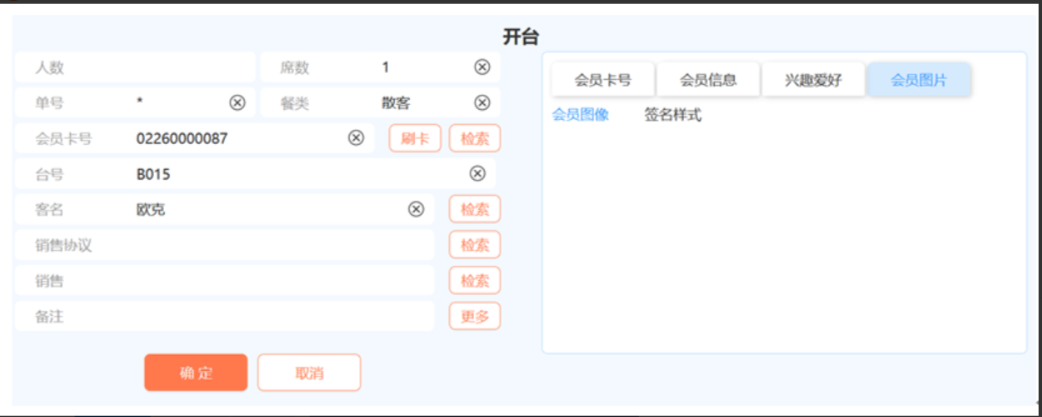Show the 会员图像 sub-tab
The height and width of the screenshot is (417, 1042).
(x=580, y=115)
